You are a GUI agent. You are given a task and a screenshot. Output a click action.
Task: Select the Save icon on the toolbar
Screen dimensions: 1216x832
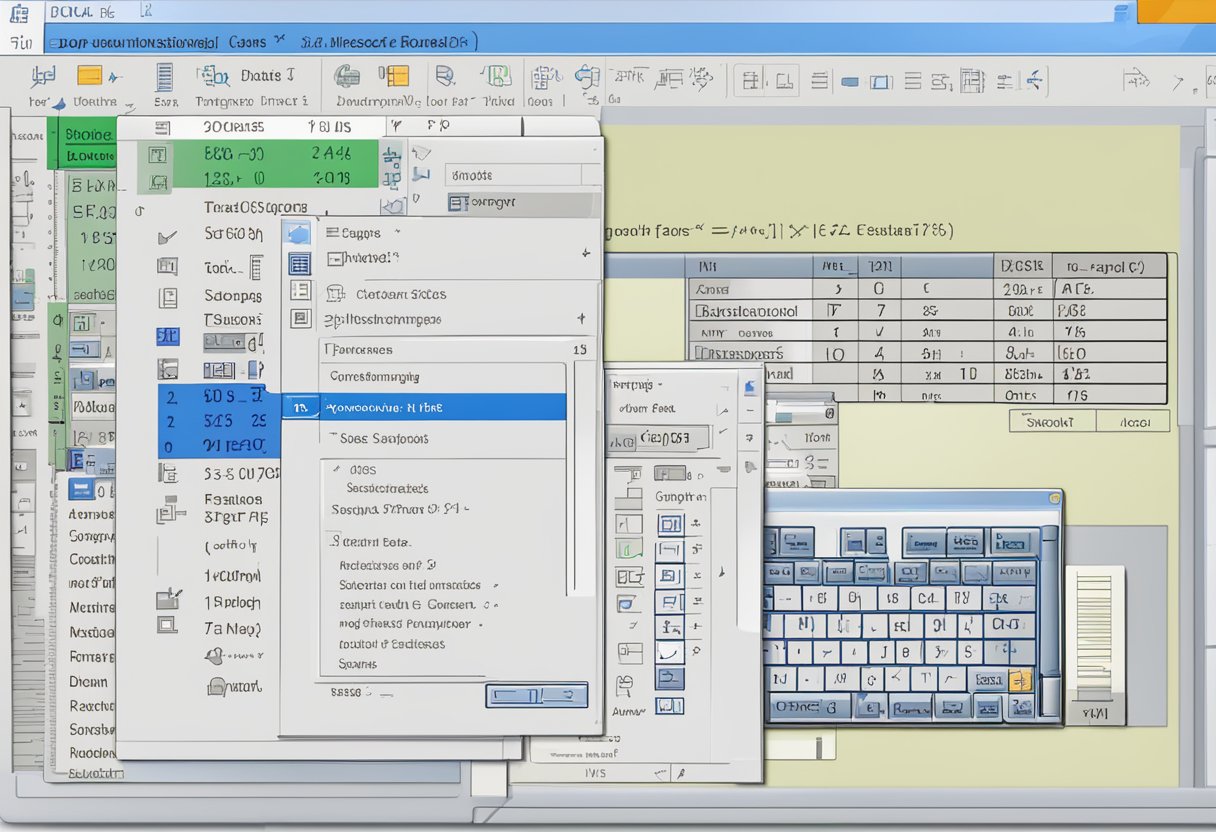tap(163, 77)
